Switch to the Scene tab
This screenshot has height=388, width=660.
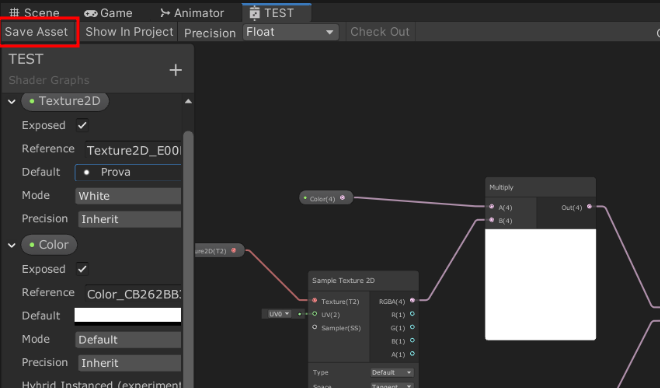[x=35, y=13]
